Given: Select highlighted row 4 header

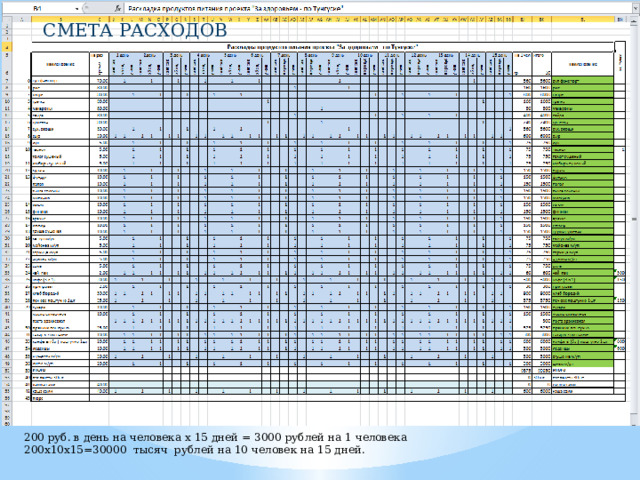Looking at the screenshot, I should tap(7, 47).
